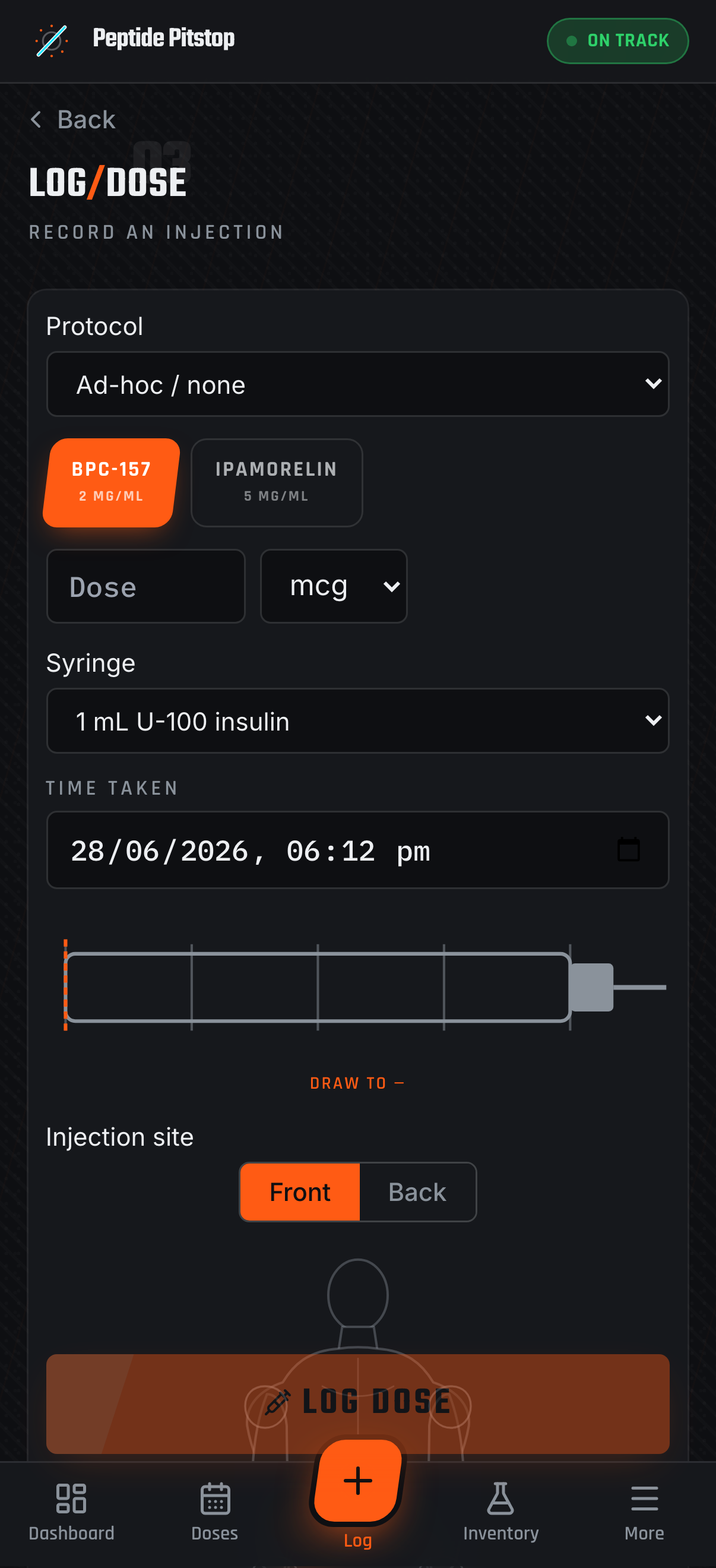Open the calendar picker icon in Time Taken
This screenshot has height=1568, width=716.
tap(628, 850)
